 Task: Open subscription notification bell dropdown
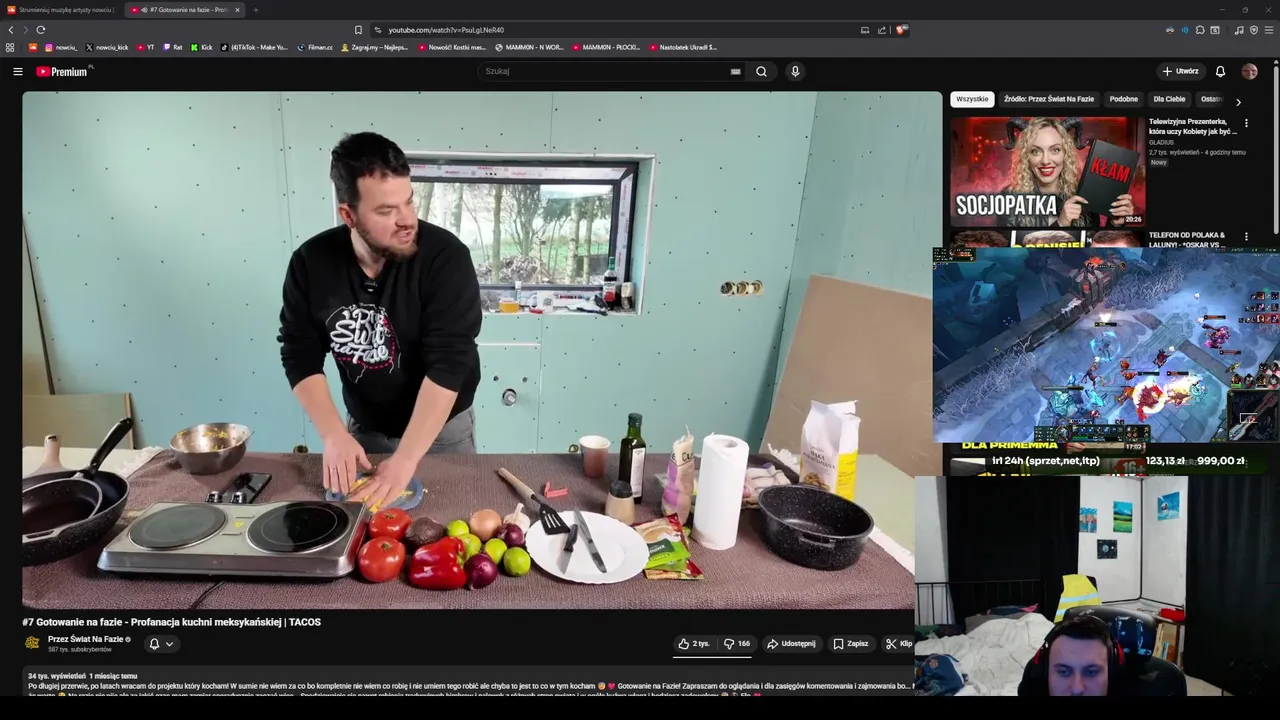pyautogui.click(x=161, y=644)
